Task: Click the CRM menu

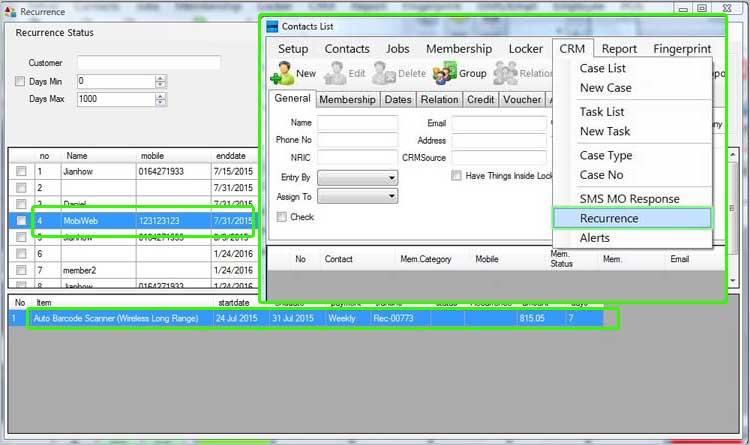Action: pos(572,49)
